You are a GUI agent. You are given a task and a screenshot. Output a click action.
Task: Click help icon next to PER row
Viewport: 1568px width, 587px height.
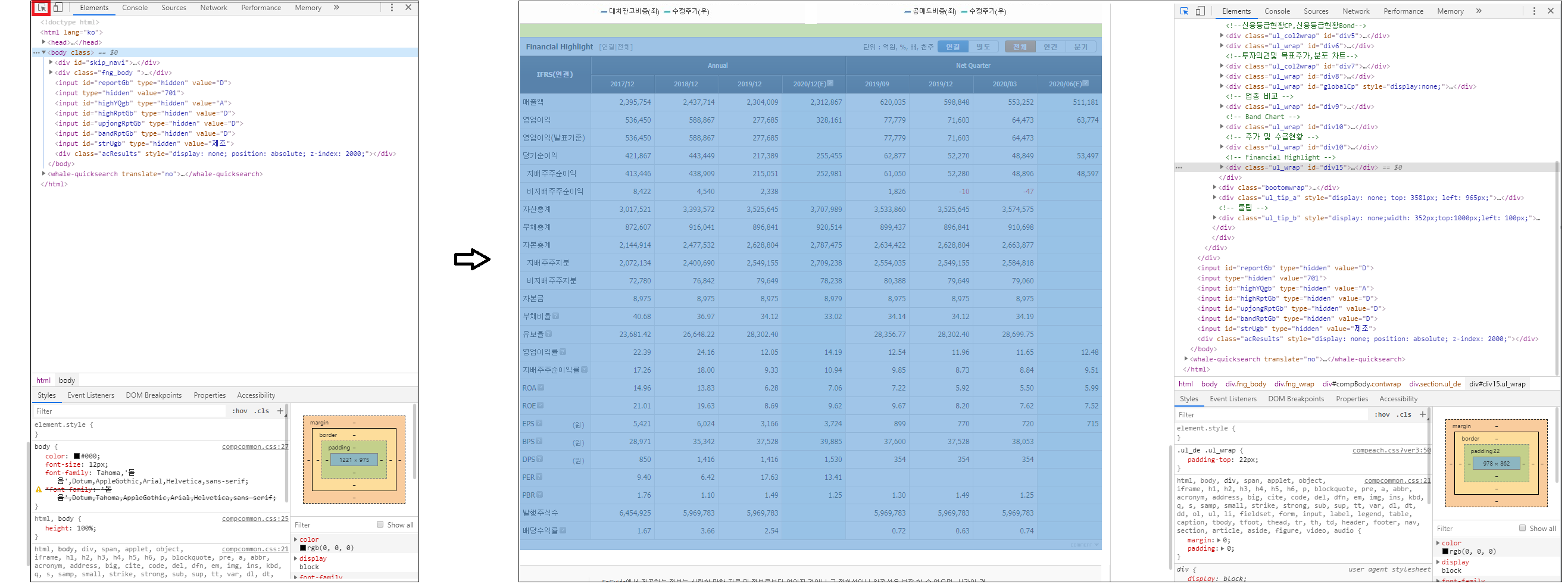point(539,477)
